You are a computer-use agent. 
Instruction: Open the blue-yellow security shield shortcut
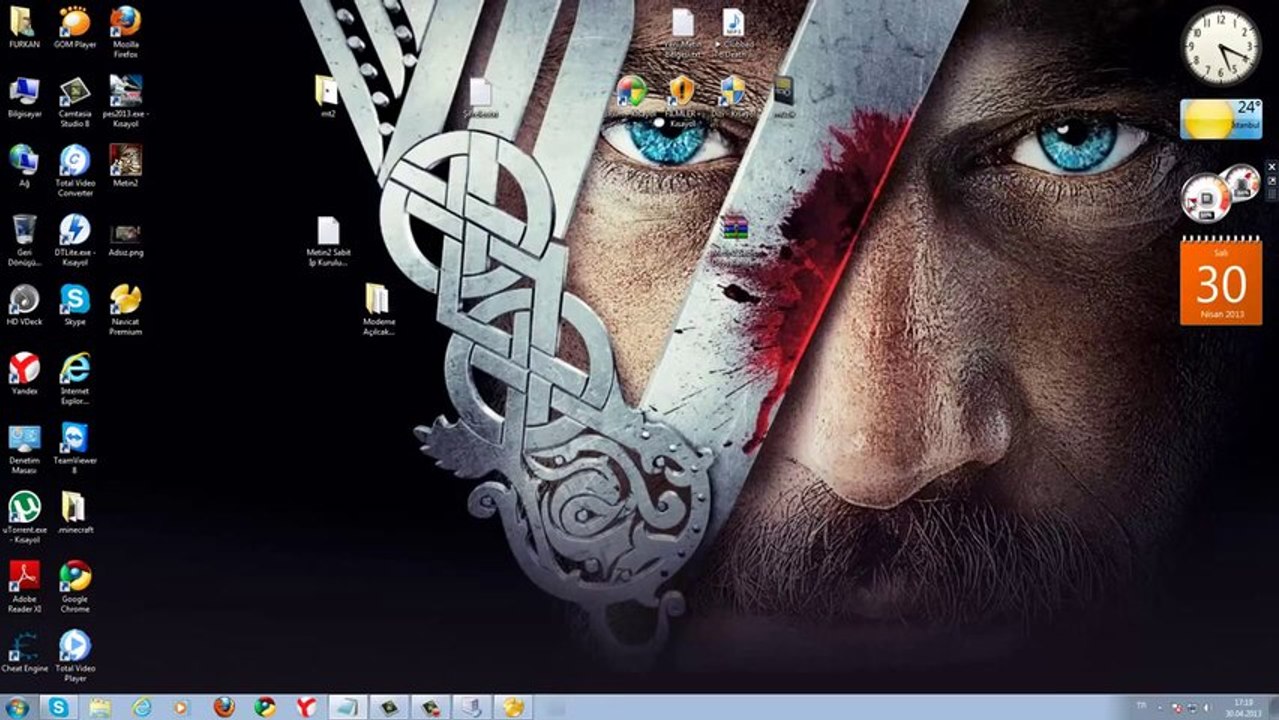point(733,91)
